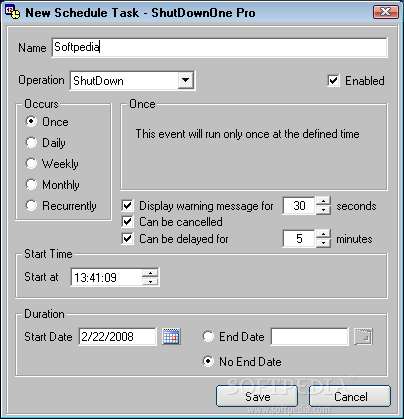
Task: Click the Save button
Action: (x=257, y=396)
